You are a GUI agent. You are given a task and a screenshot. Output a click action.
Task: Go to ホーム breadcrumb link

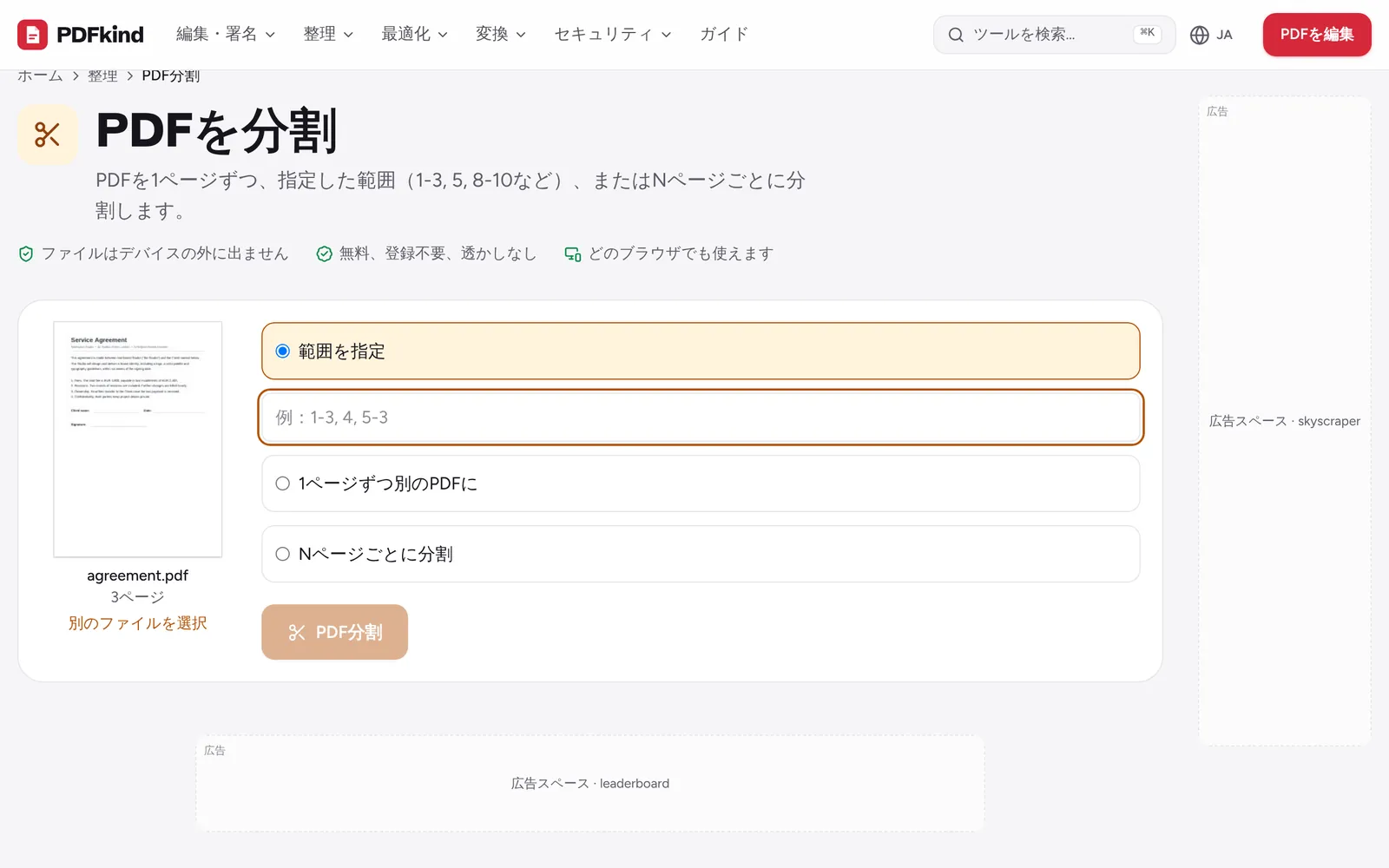coord(40,76)
